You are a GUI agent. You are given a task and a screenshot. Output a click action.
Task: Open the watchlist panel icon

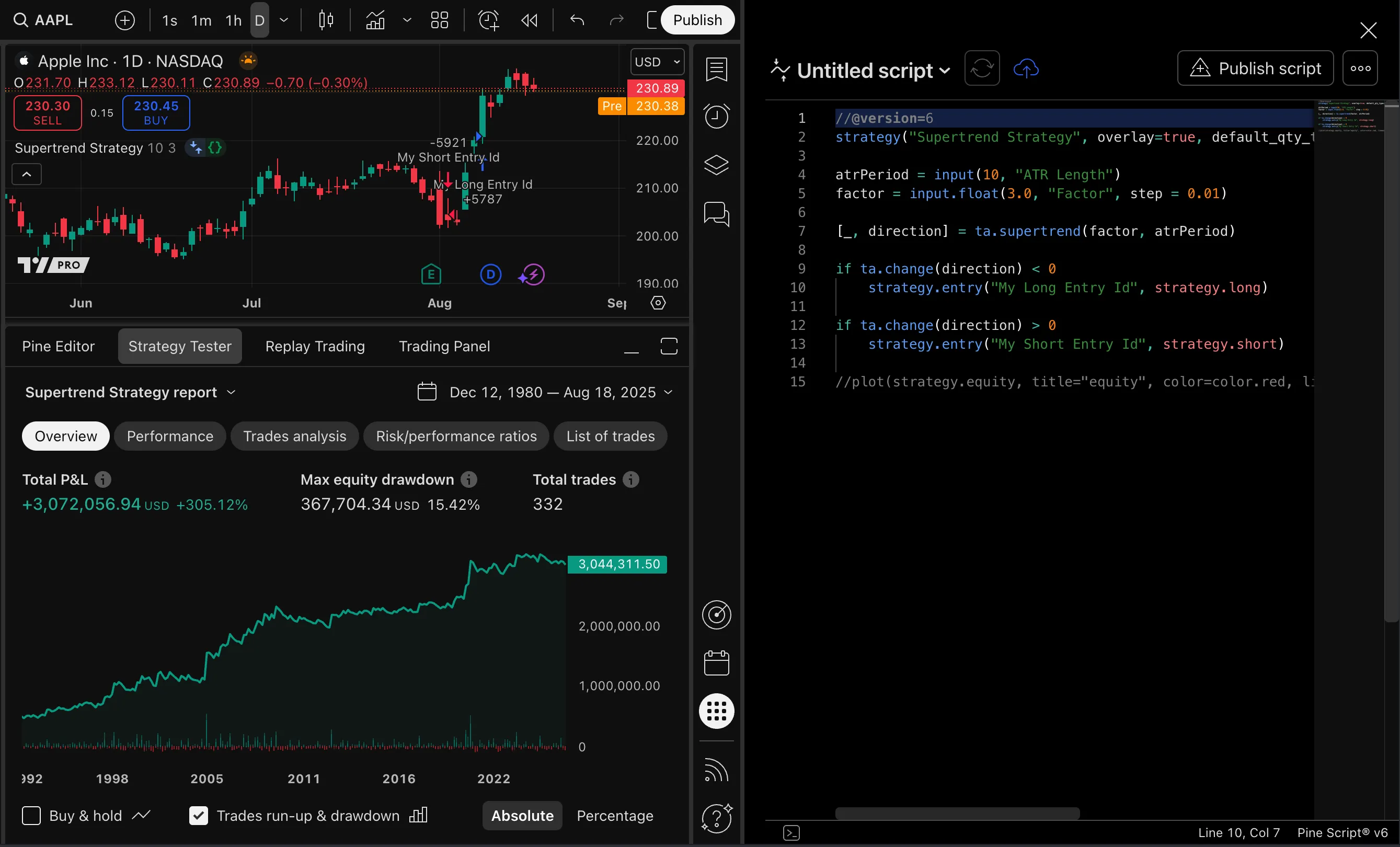point(716,68)
